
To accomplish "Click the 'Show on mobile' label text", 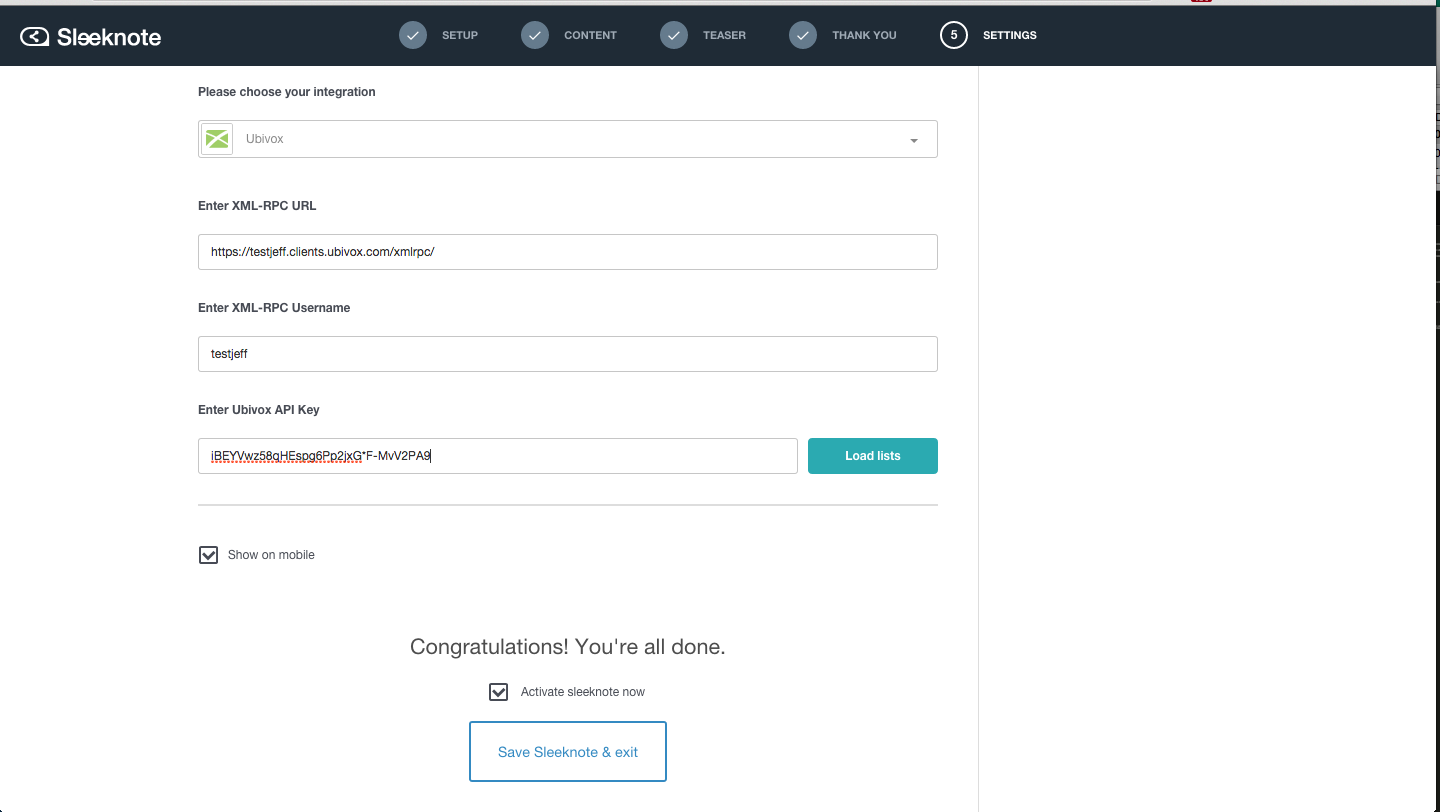I will click(271, 555).
